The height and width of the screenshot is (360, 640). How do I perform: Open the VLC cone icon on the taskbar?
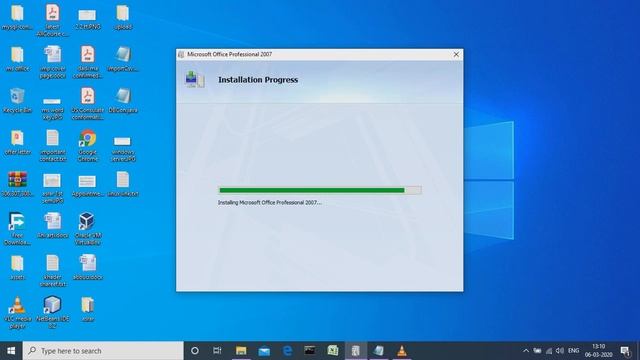click(x=402, y=351)
